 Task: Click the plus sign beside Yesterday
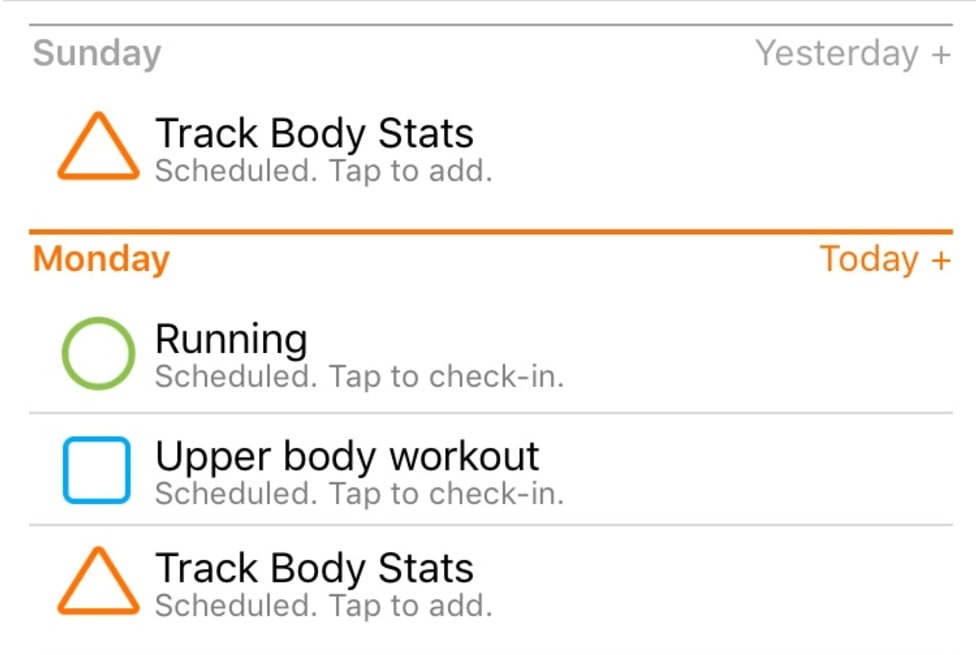[940, 53]
